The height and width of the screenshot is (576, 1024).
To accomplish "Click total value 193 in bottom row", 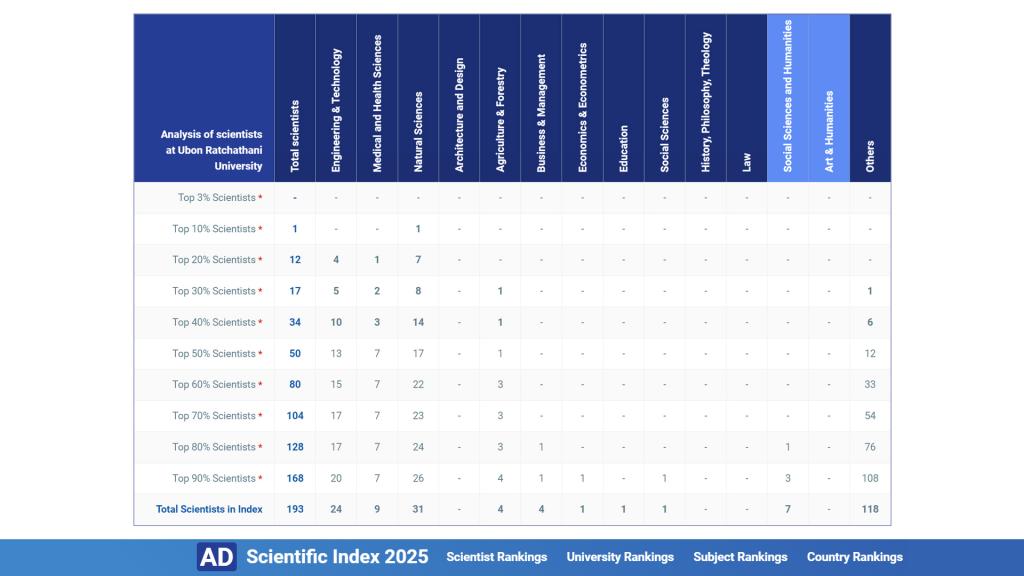I will coord(295,509).
